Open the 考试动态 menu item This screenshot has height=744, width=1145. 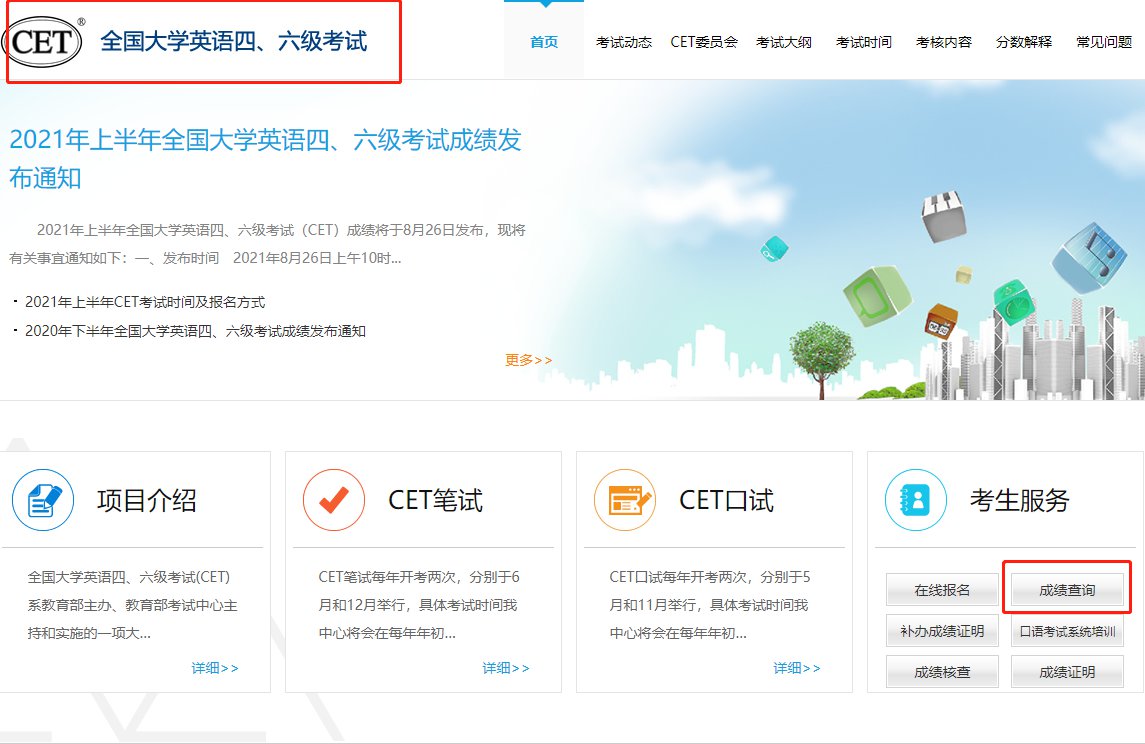624,42
